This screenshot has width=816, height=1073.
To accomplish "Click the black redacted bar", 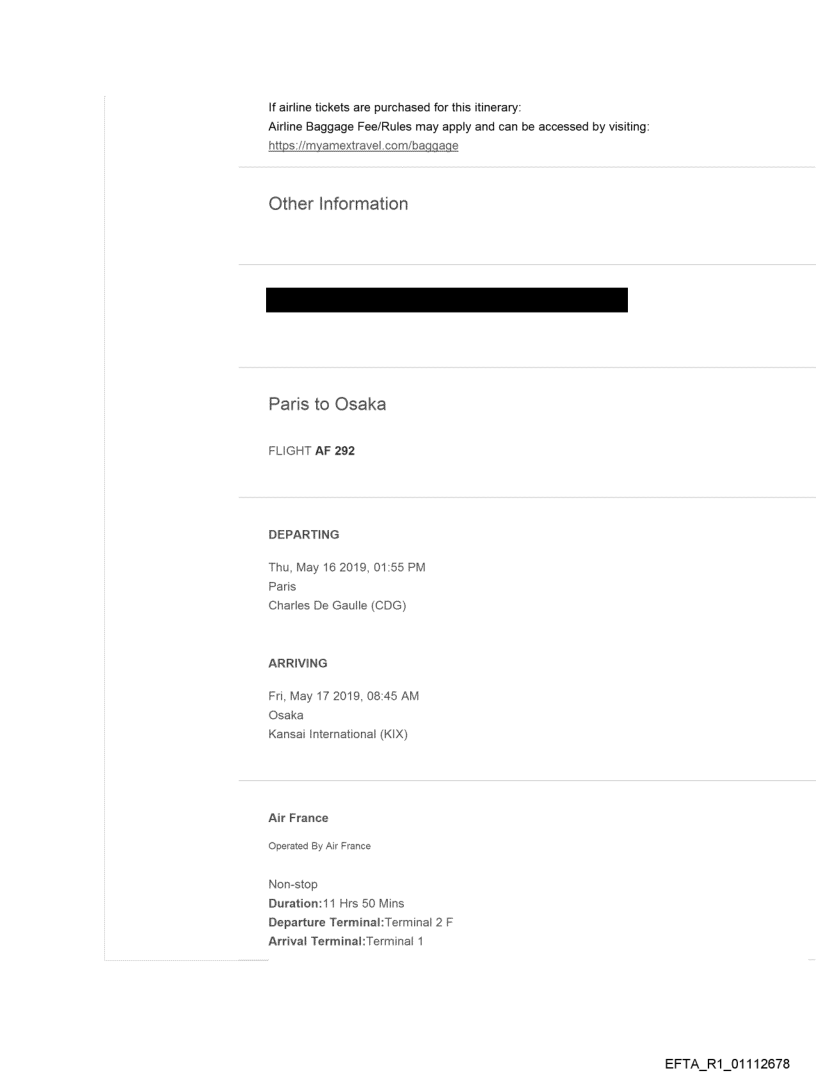I will [x=446, y=300].
